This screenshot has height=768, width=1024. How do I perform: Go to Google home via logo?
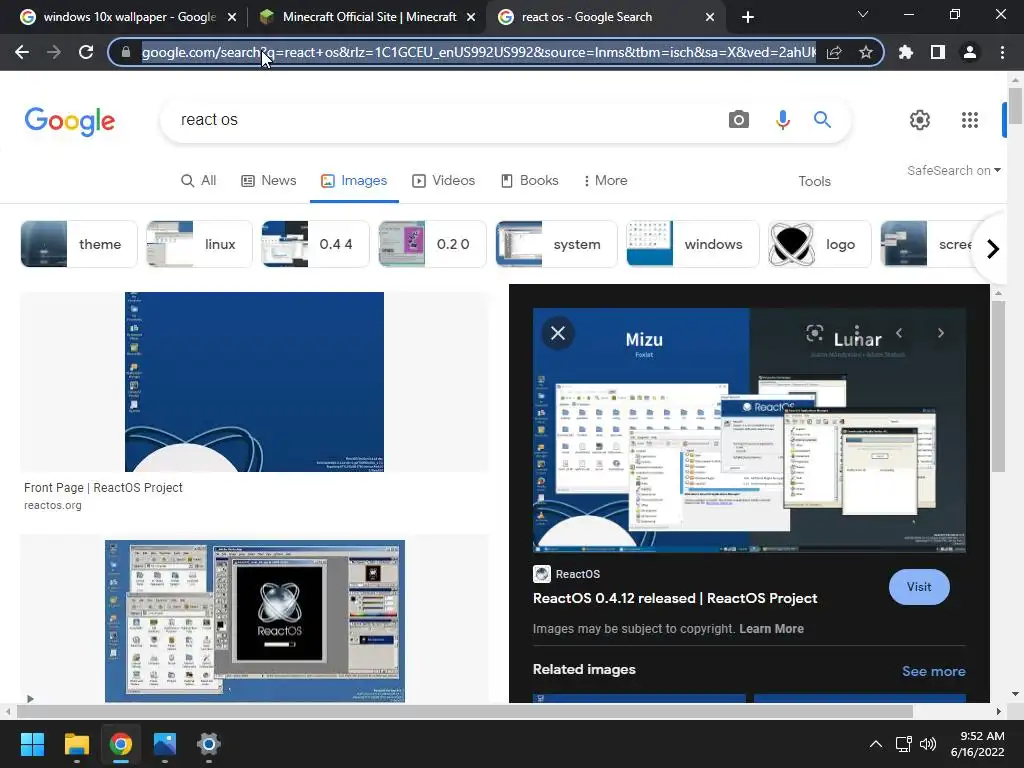70,121
